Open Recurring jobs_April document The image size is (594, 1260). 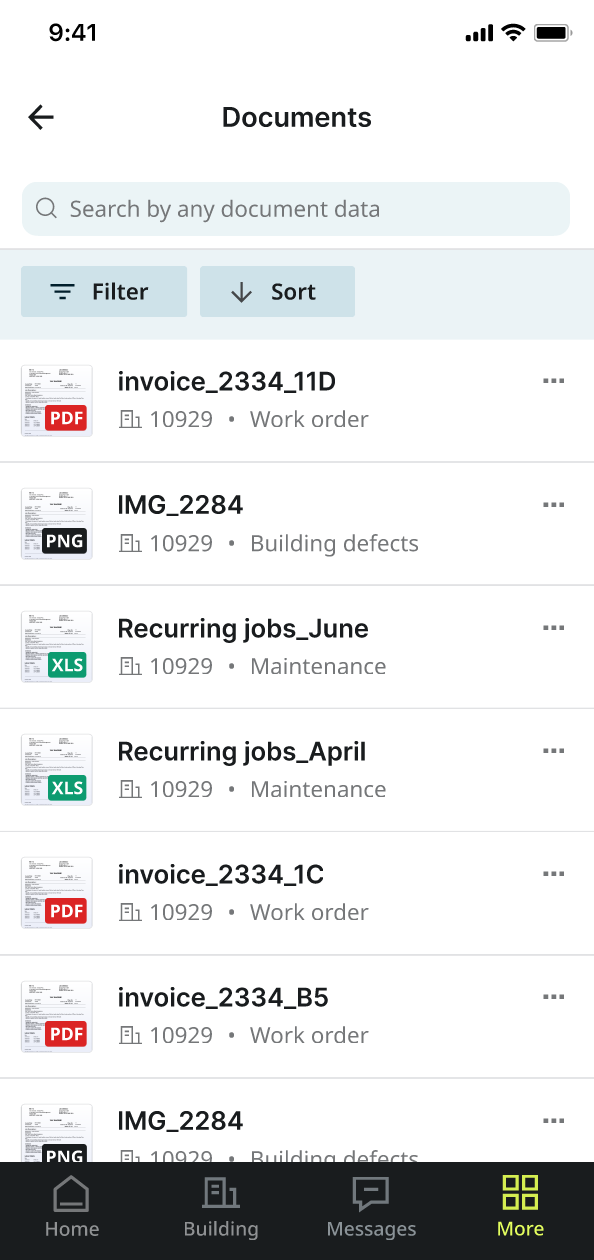(x=297, y=770)
